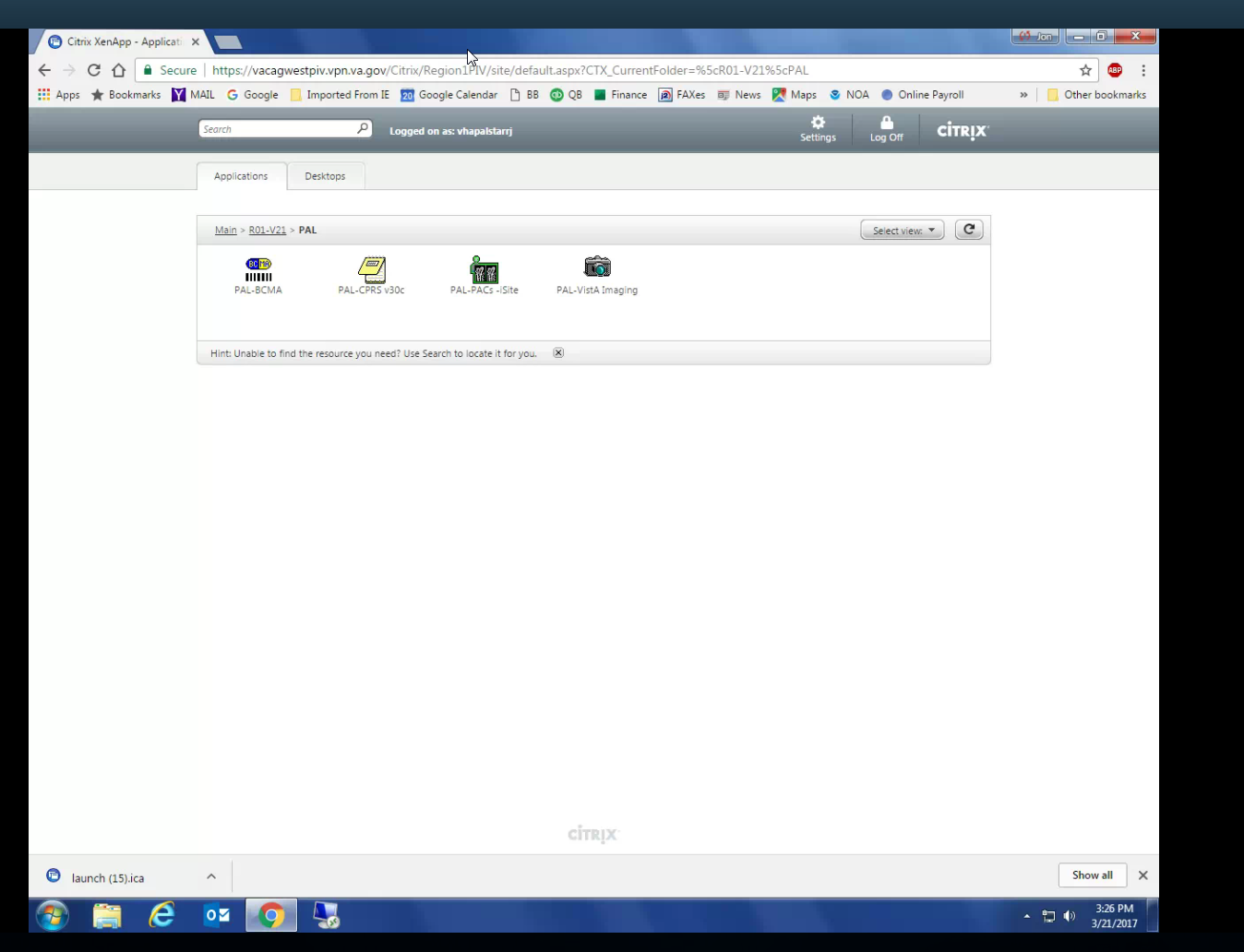The width and height of the screenshot is (1244, 952).
Task: Open the network tray icon
Action: pyautogui.click(x=1048, y=916)
